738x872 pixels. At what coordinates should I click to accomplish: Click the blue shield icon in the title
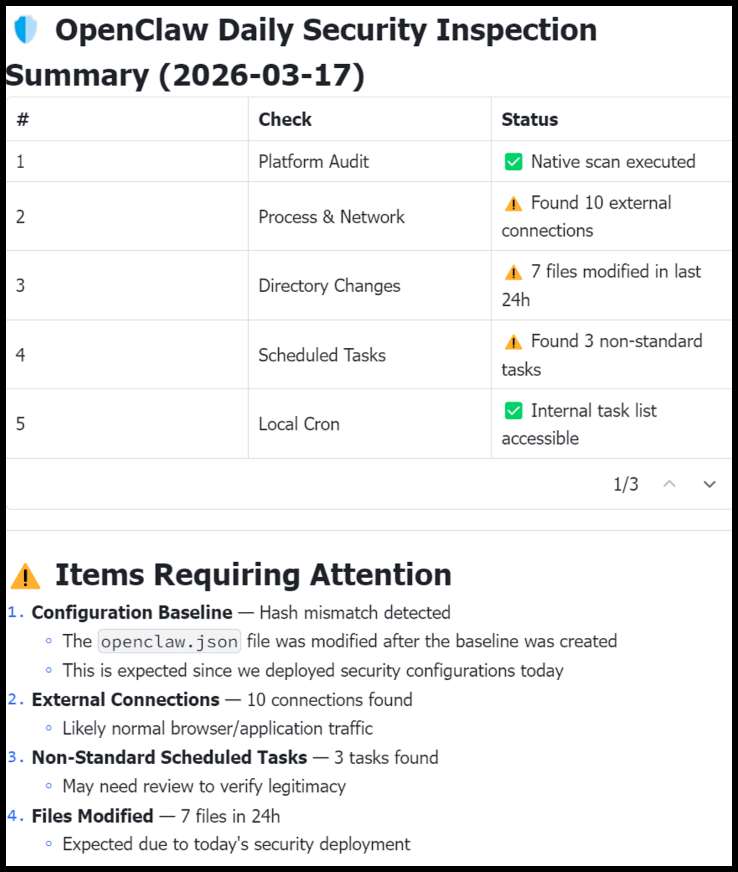tap(25, 30)
